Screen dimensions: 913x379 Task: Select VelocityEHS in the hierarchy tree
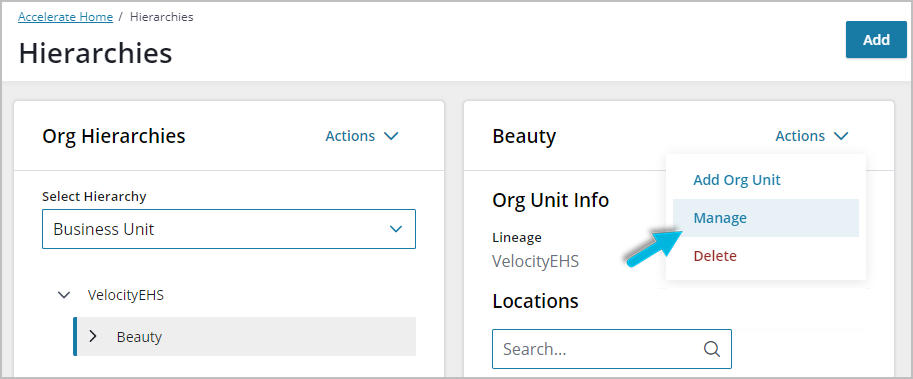pos(126,295)
